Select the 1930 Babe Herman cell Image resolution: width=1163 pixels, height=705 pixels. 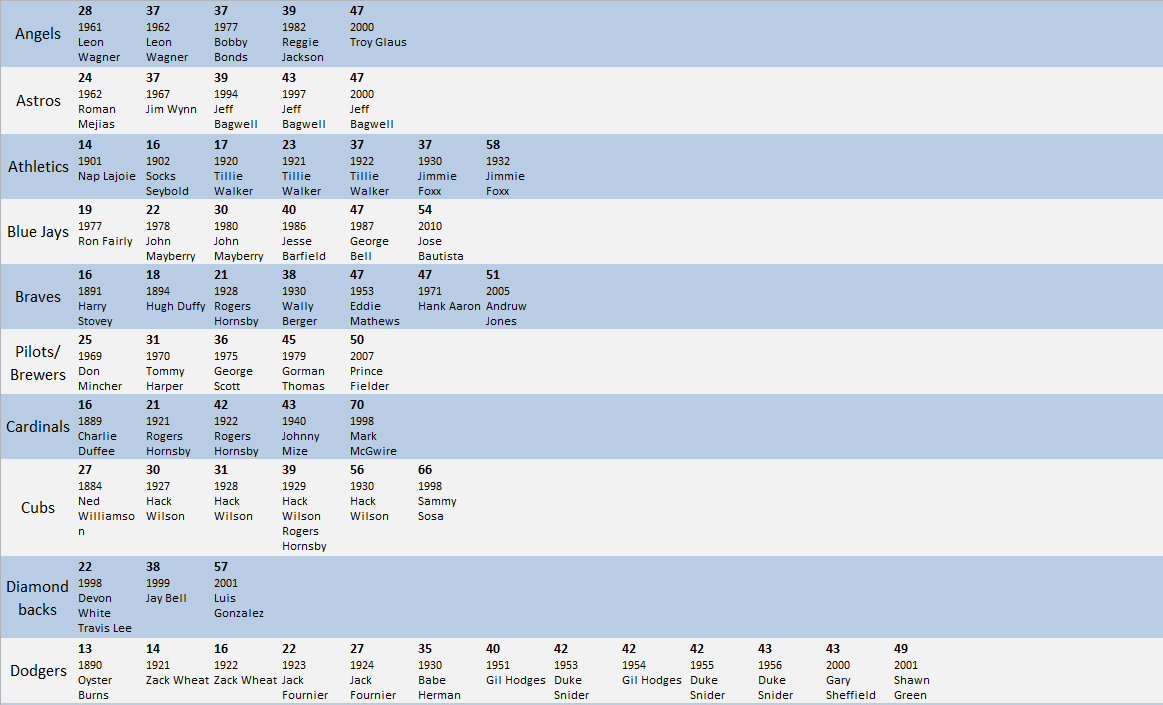pos(439,672)
